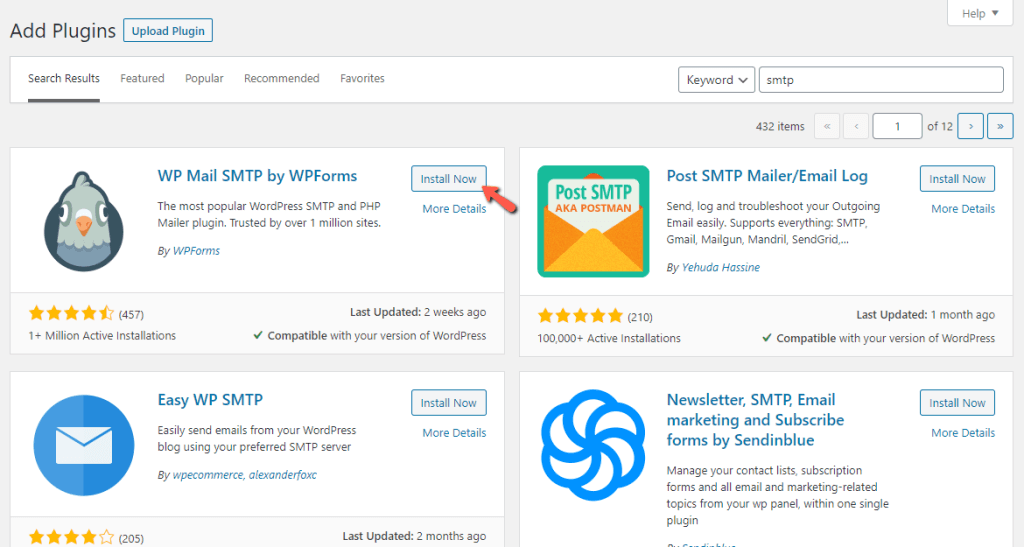Click the '(457)' review count
Screen dimensions: 1024x547
pyautogui.click(x=131, y=315)
